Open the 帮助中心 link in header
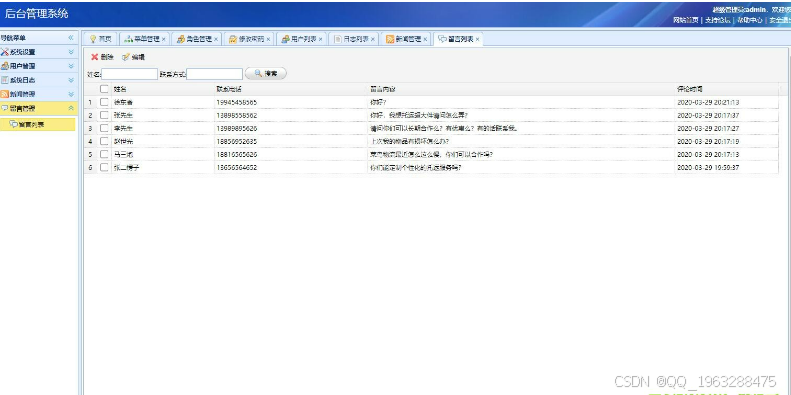Viewport: 791px width, 395px height. tap(749, 20)
